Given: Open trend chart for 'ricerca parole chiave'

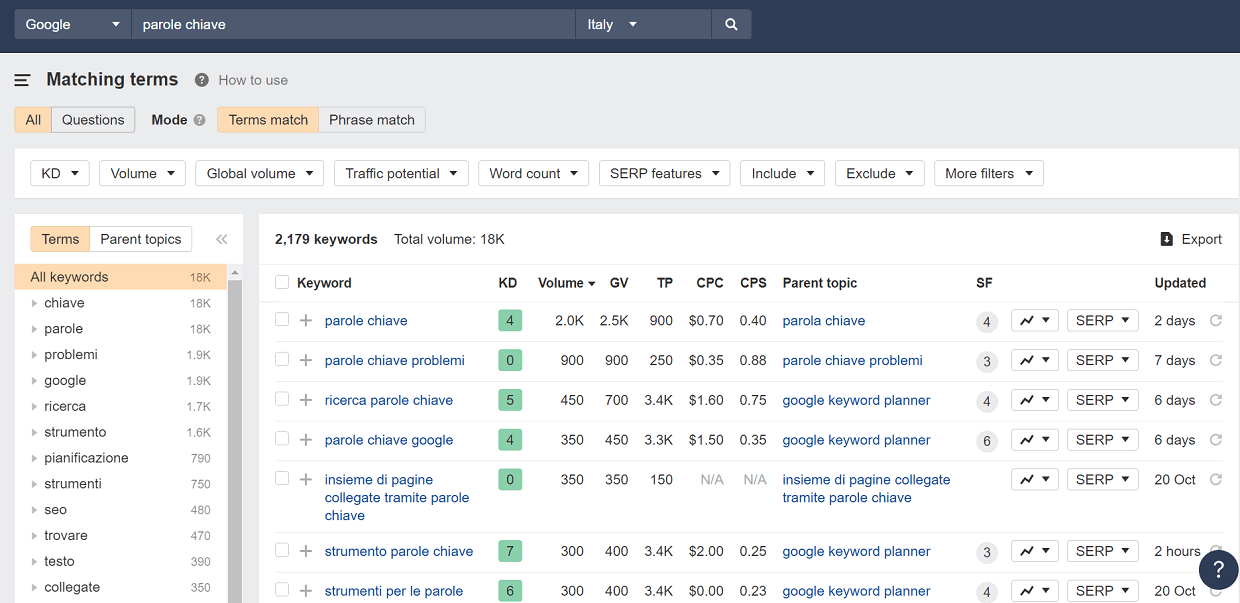Looking at the screenshot, I should (x=1034, y=400).
